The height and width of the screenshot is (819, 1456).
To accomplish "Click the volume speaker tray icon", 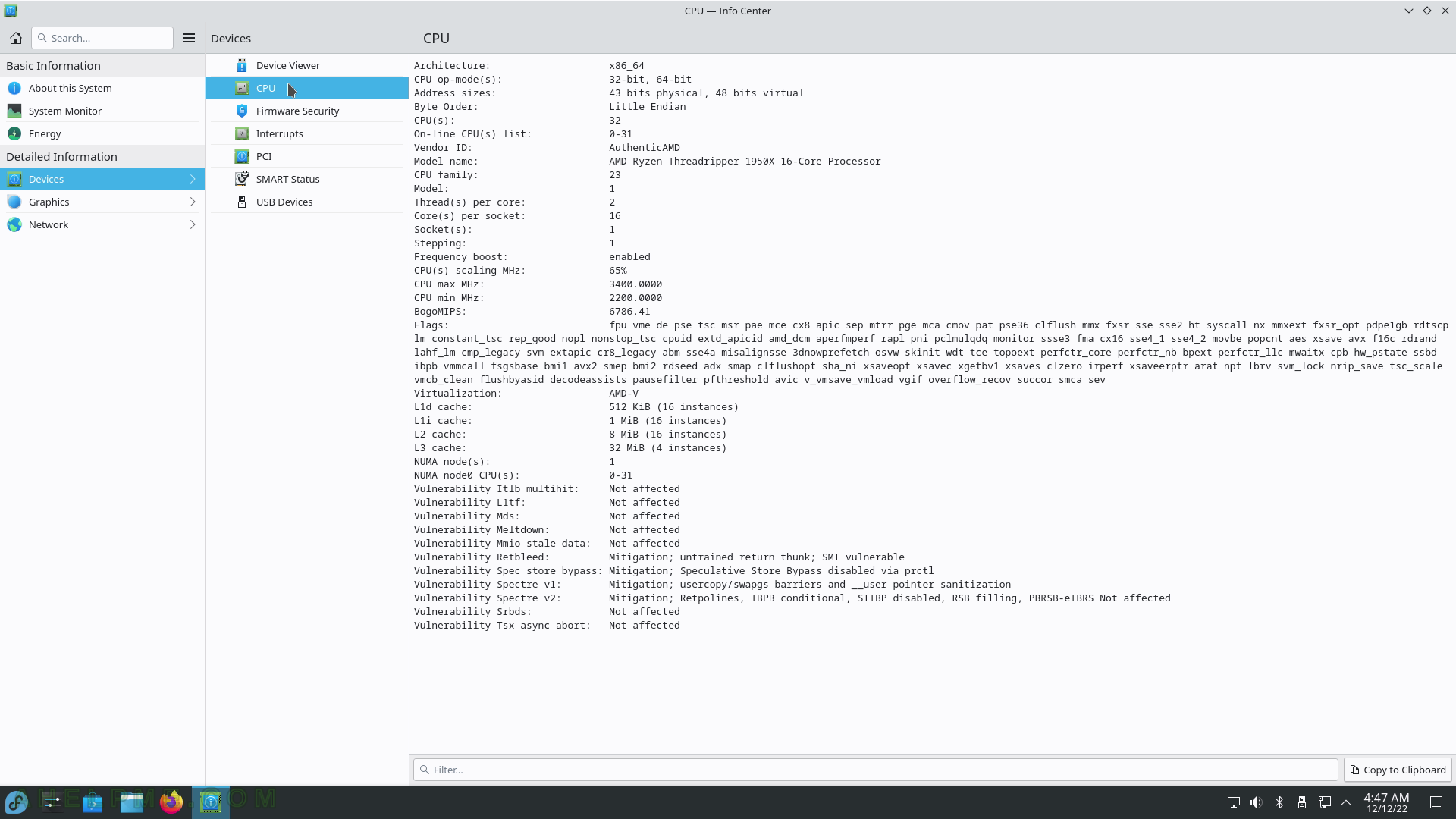I will click(1257, 802).
